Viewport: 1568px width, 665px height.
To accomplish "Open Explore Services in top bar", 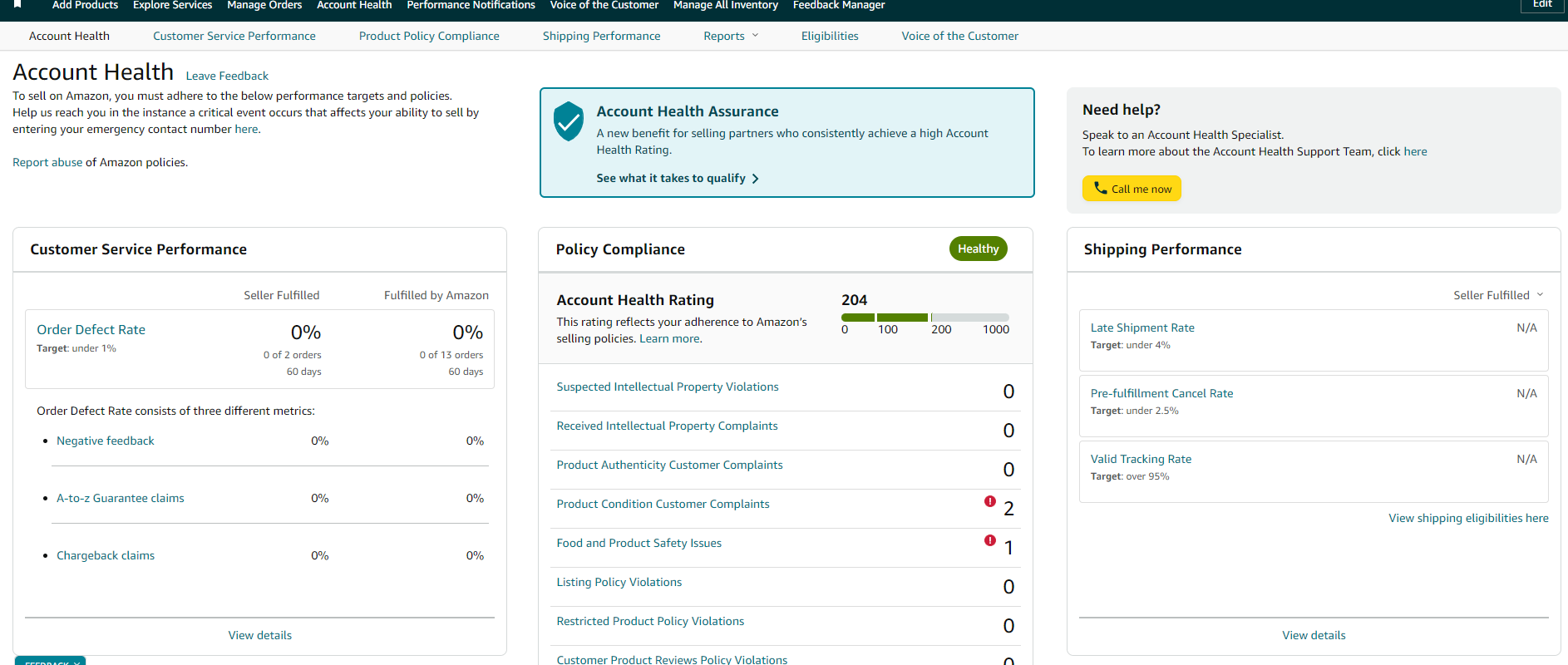I will pyautogui.click(x=172, y=5).
